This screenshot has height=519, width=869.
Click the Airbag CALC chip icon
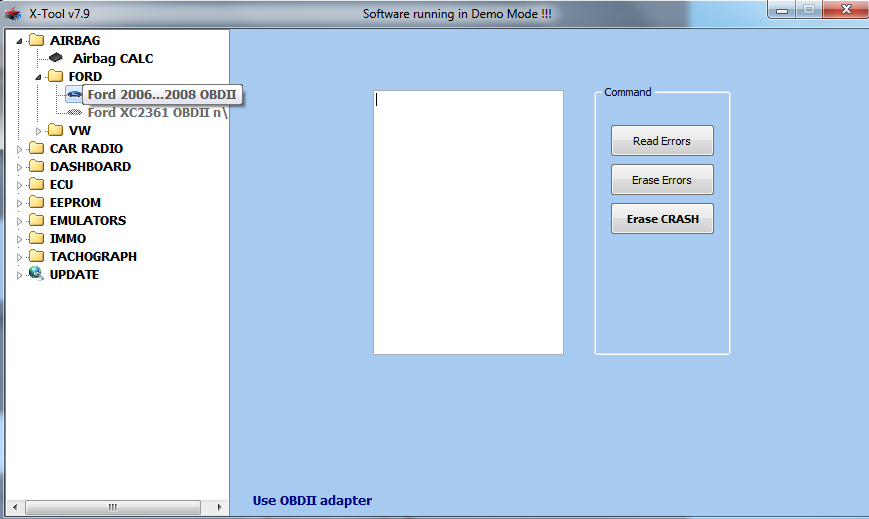[x=55, y=58]
